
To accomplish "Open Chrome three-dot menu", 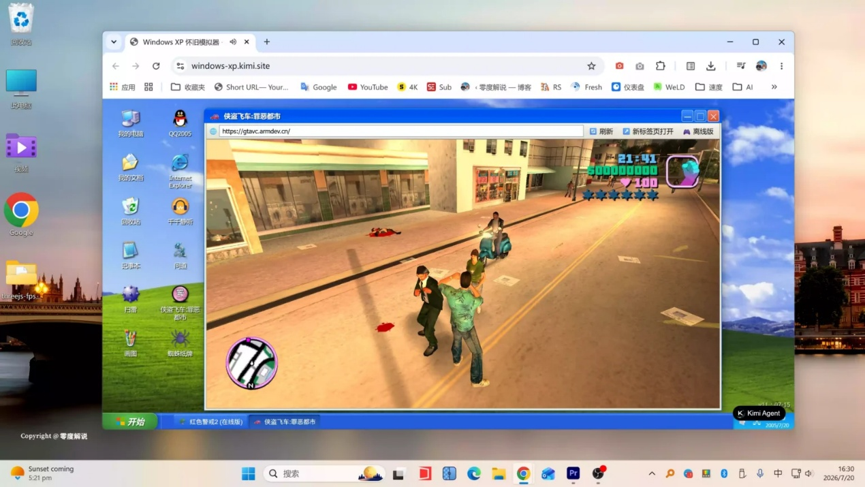I will pos(782,66).
